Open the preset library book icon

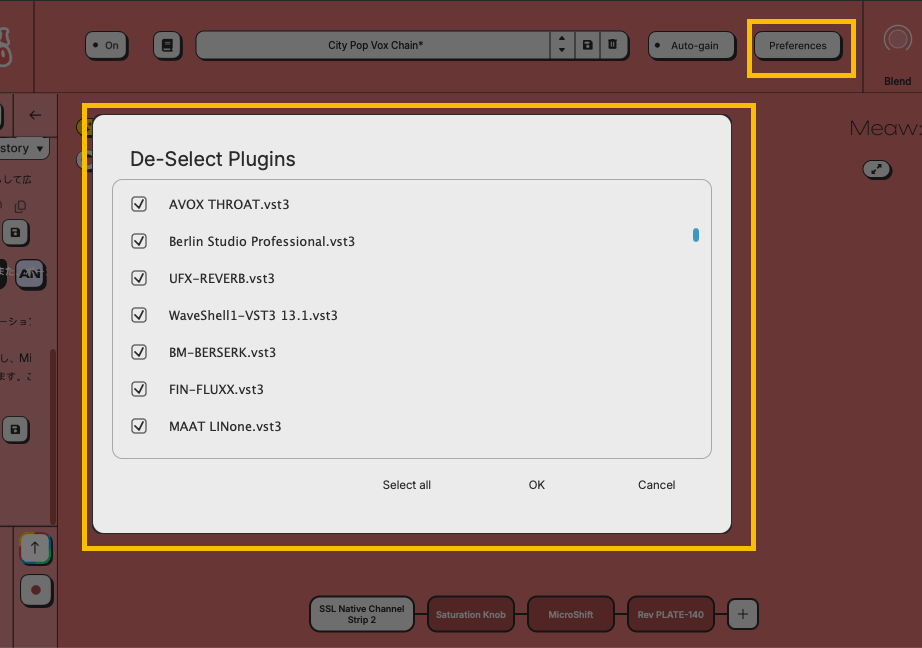click(167, 45)
